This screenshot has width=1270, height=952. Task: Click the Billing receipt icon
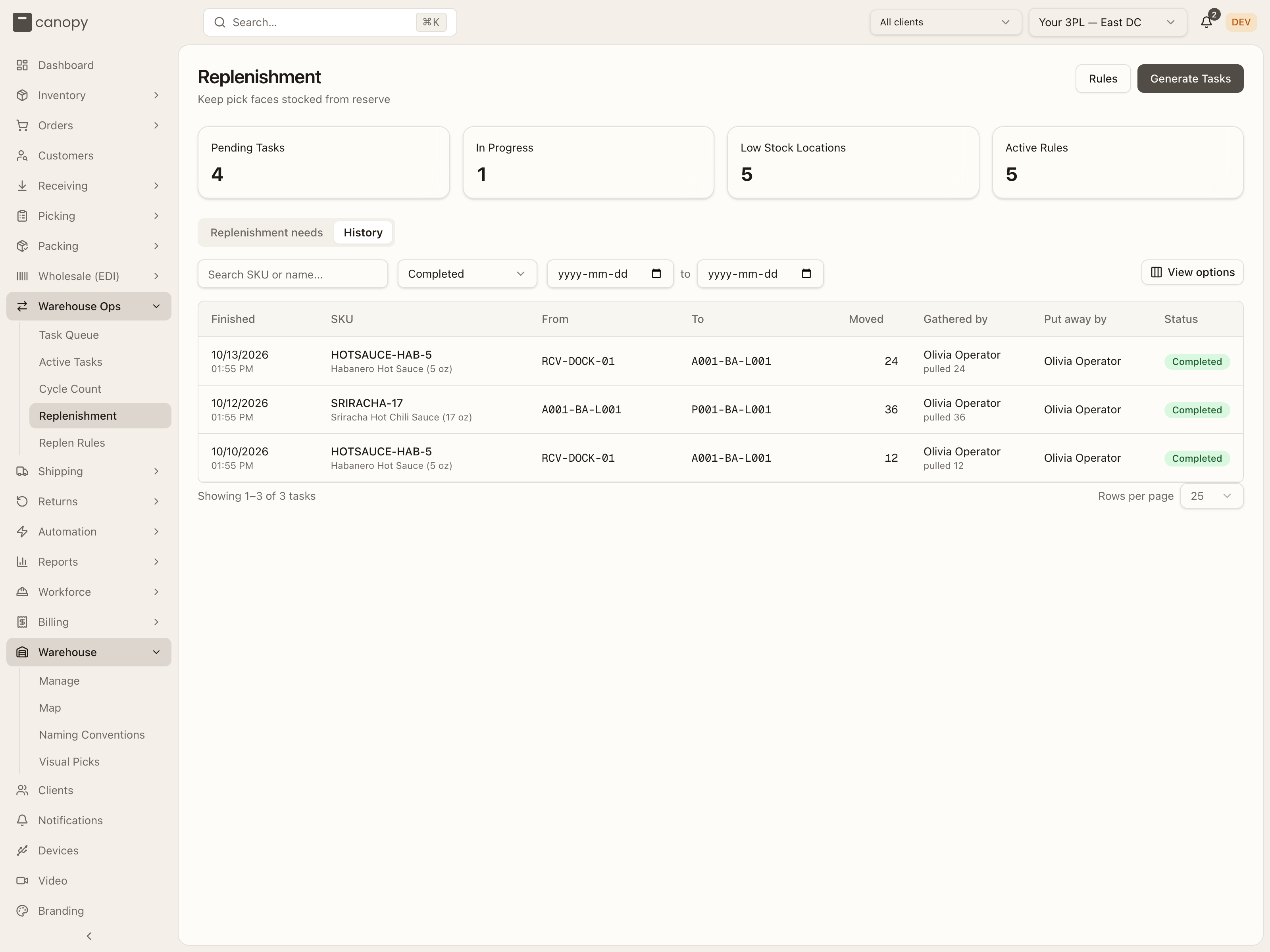(22, 622)
